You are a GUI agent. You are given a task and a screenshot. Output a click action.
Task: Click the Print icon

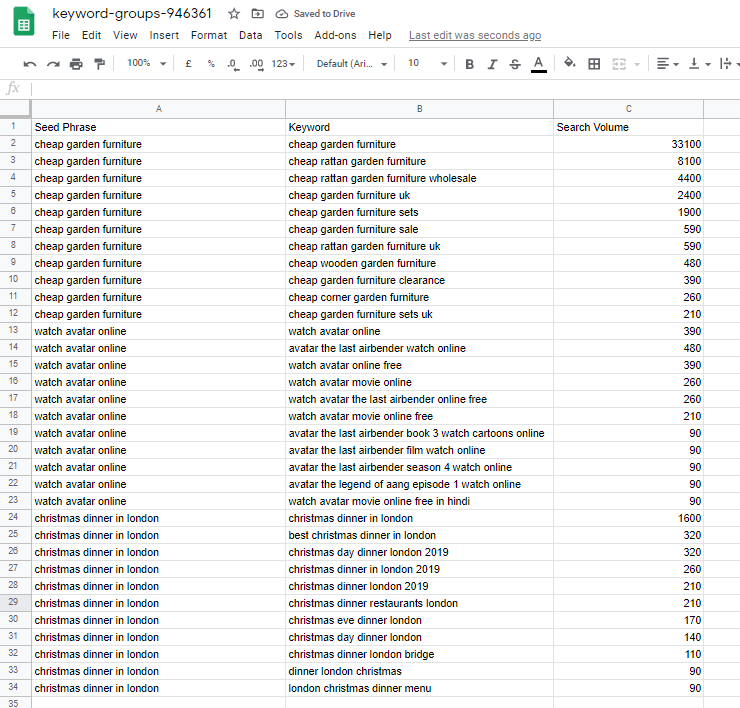[76, 64]
